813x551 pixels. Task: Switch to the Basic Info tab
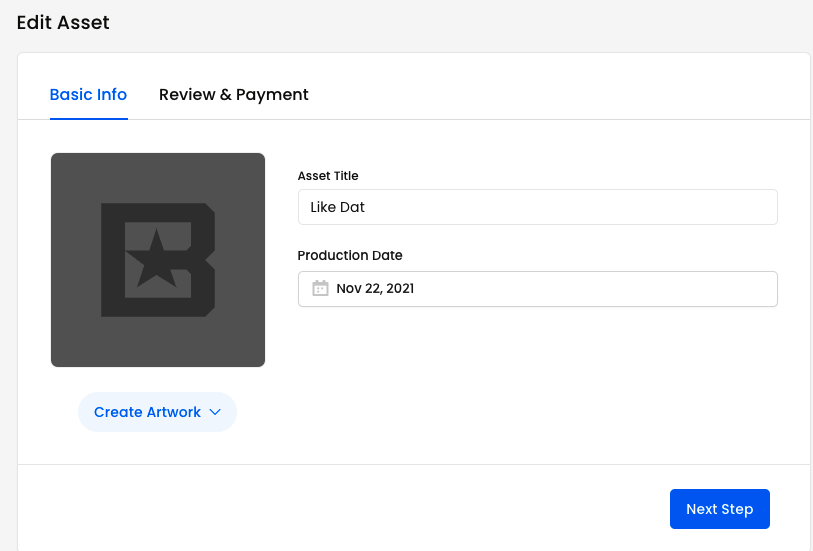88,95
